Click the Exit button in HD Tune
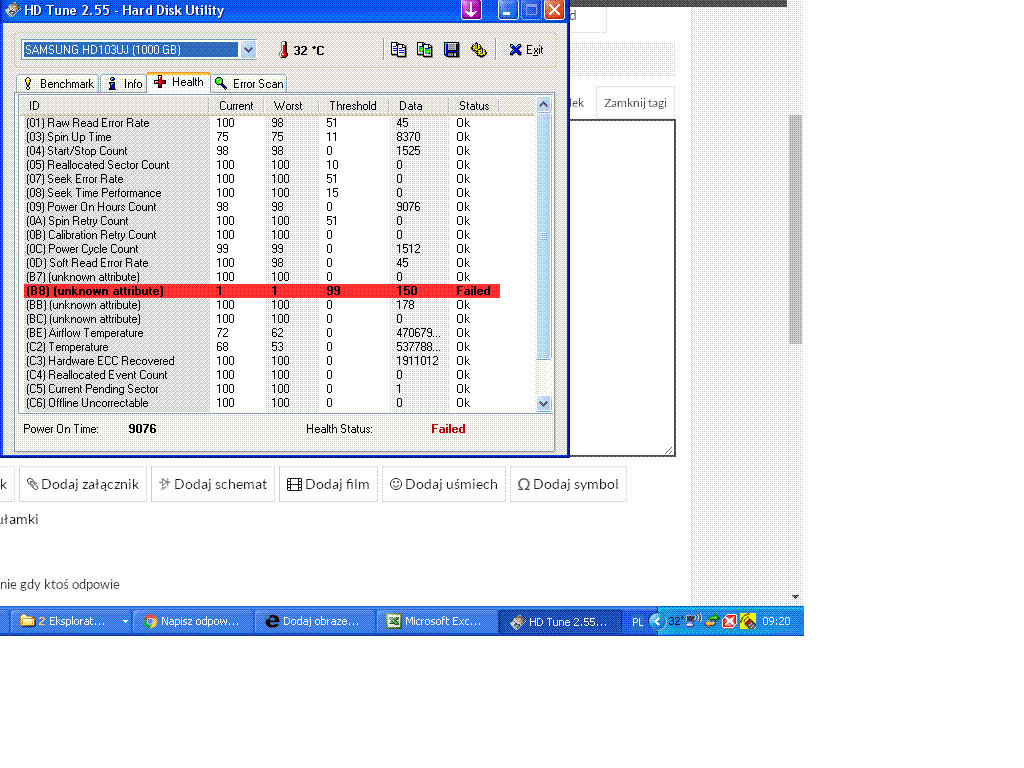The width and height of the screenshot is (1024, 768). (x=526, y=50)
